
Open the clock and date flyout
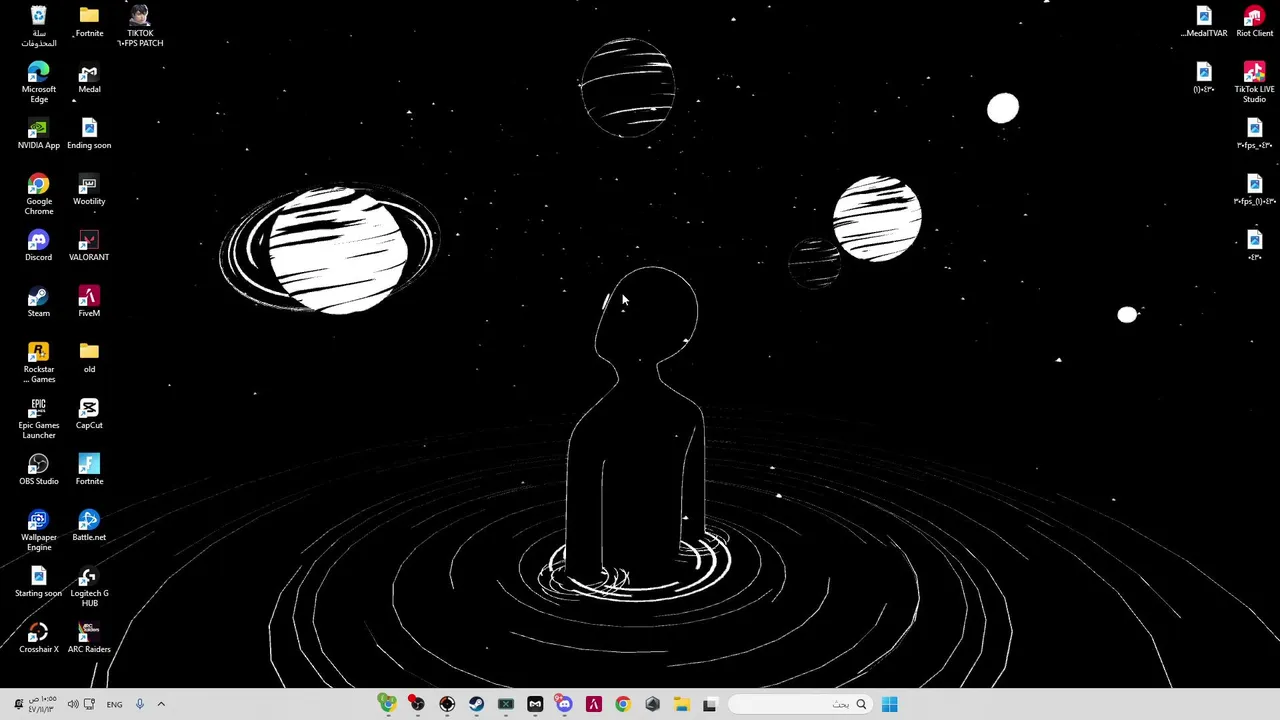[42, 704]
